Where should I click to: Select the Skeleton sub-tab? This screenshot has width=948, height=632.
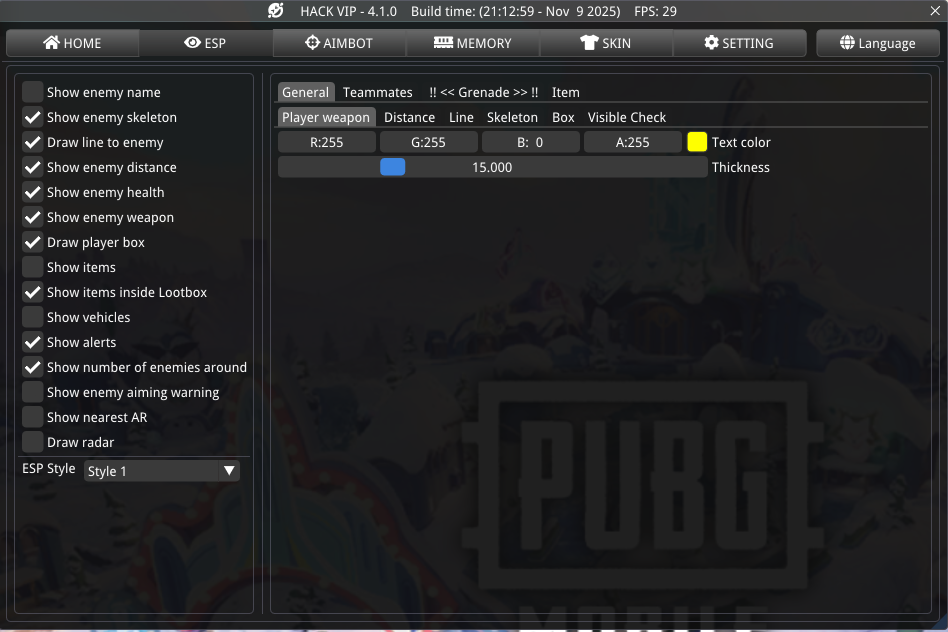point(512,117)
